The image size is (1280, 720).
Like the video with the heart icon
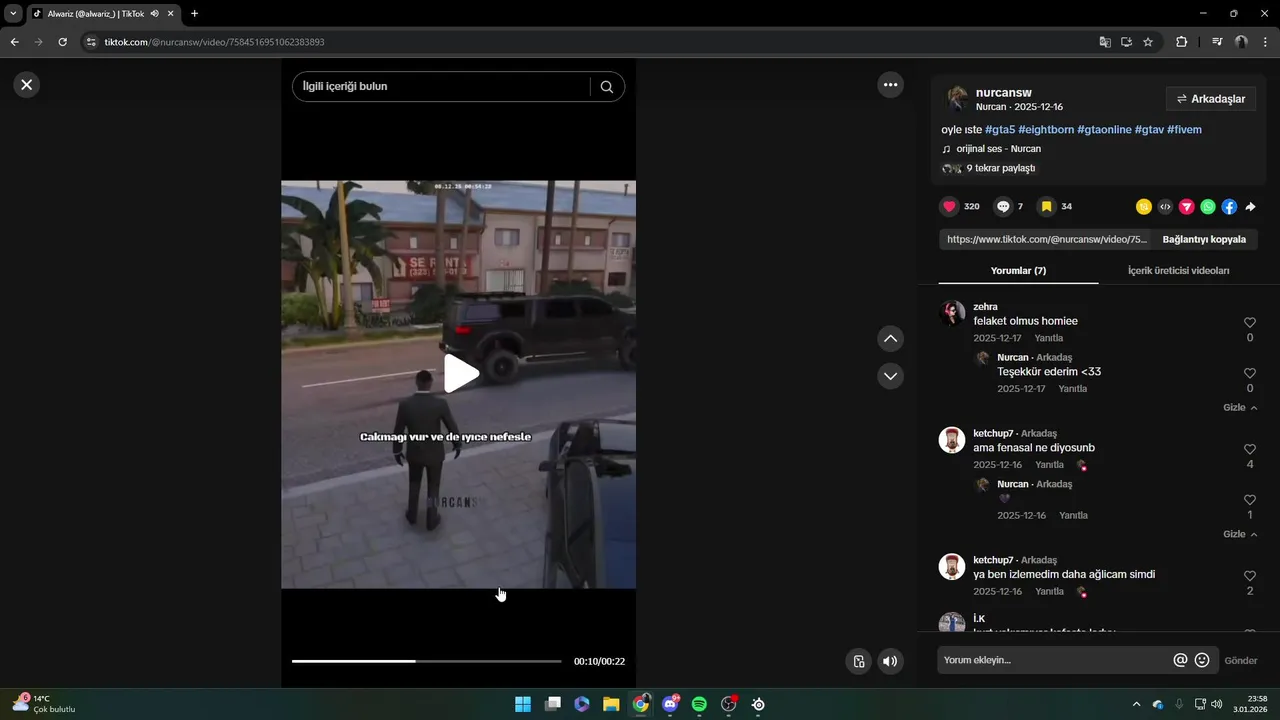click(949, 207)
